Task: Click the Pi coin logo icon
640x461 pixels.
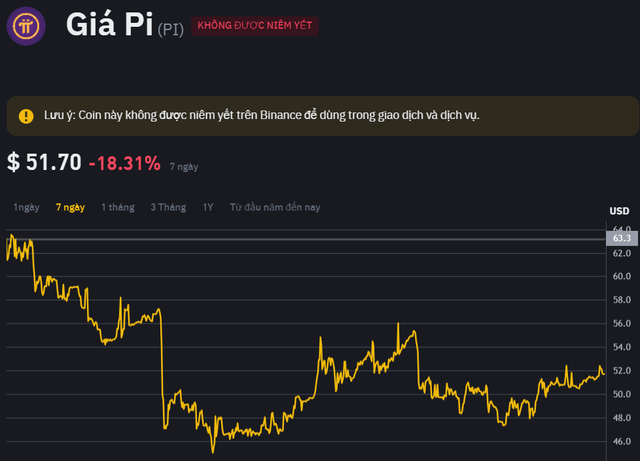Action: [27, 26]
